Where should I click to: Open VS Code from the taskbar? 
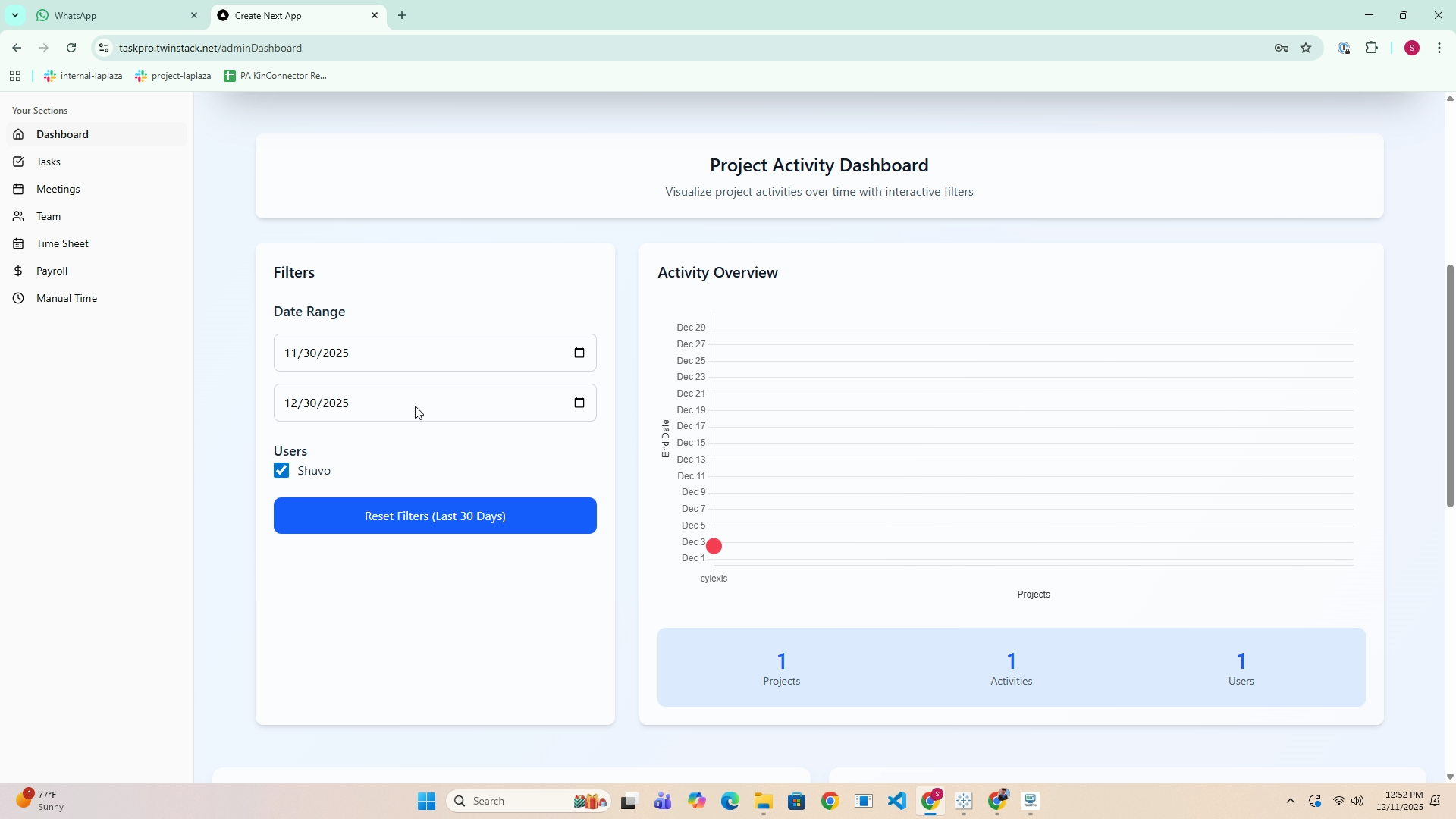[897, 801]
